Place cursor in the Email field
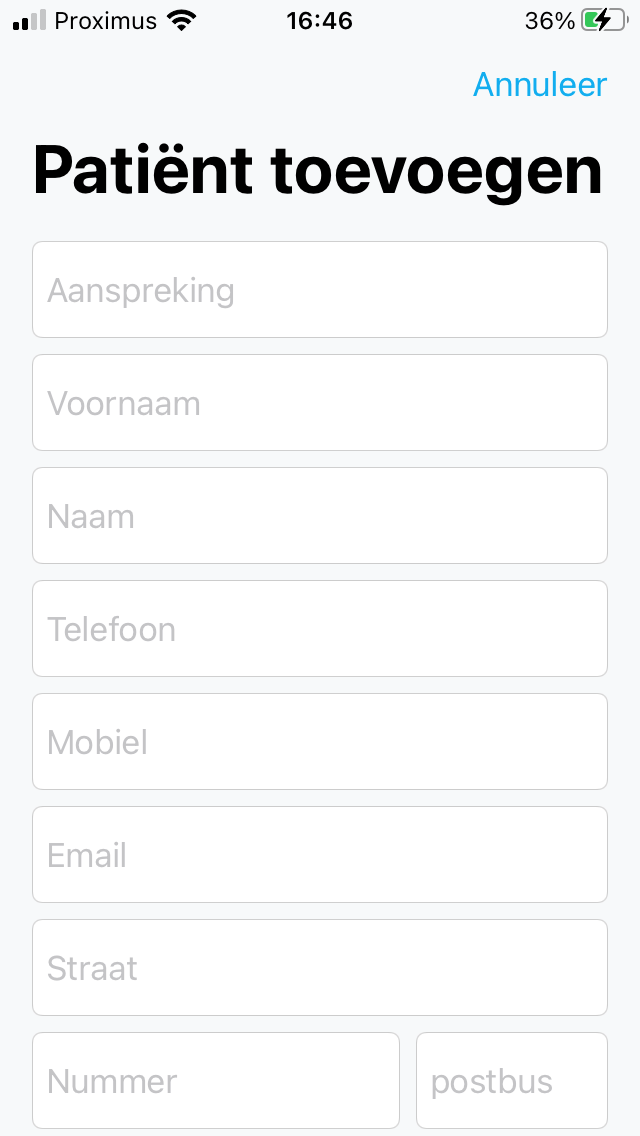The width and height of the screenshot is (640, 1136). pyautogui.click(x=320, y=854)
